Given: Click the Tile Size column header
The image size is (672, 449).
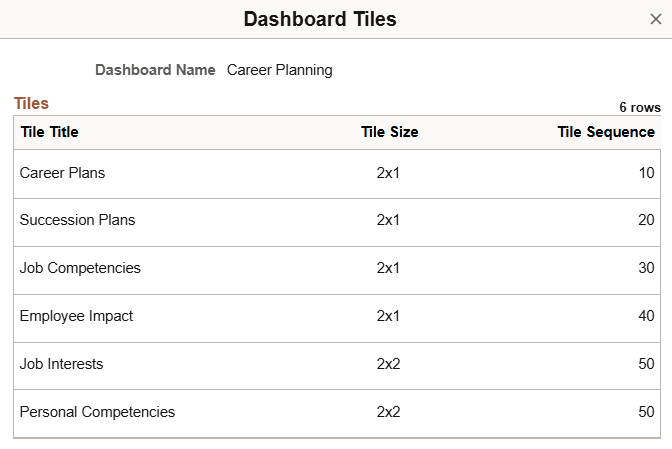Looking at the screenshot, I should (389, 132).
